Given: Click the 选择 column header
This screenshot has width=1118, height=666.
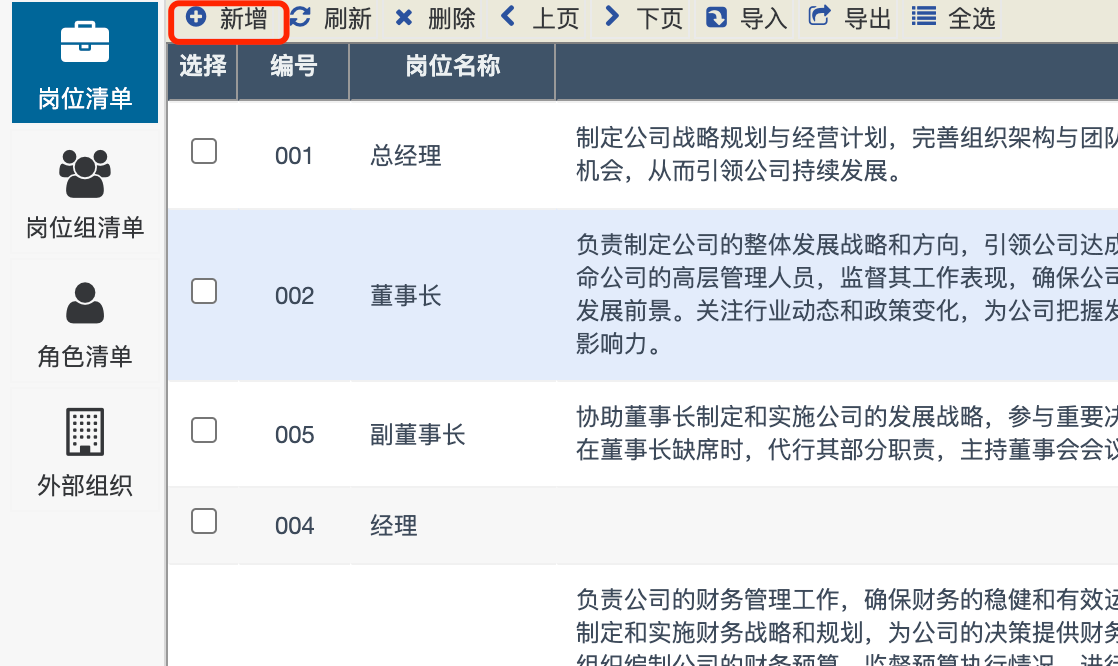Looking at the screenshot, I should pos(203,67).
